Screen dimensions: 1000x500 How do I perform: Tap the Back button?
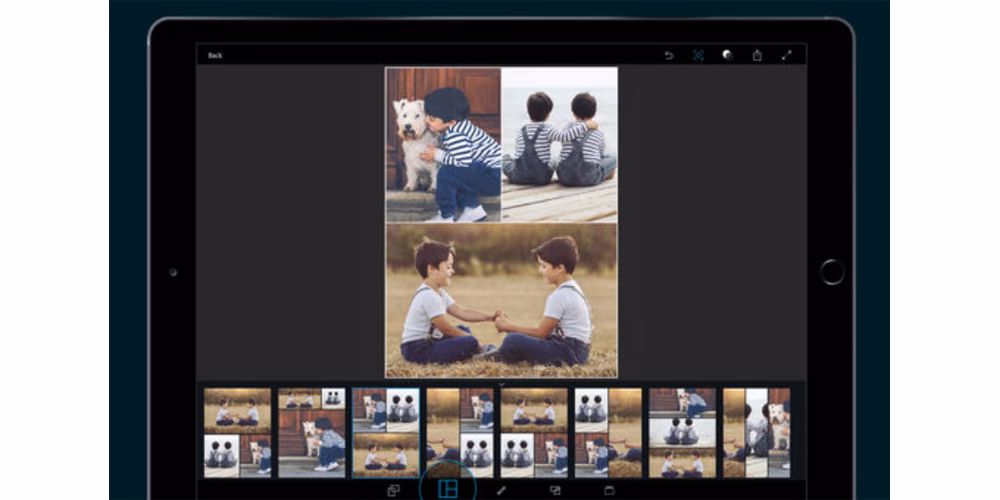(x=215, y=55)
